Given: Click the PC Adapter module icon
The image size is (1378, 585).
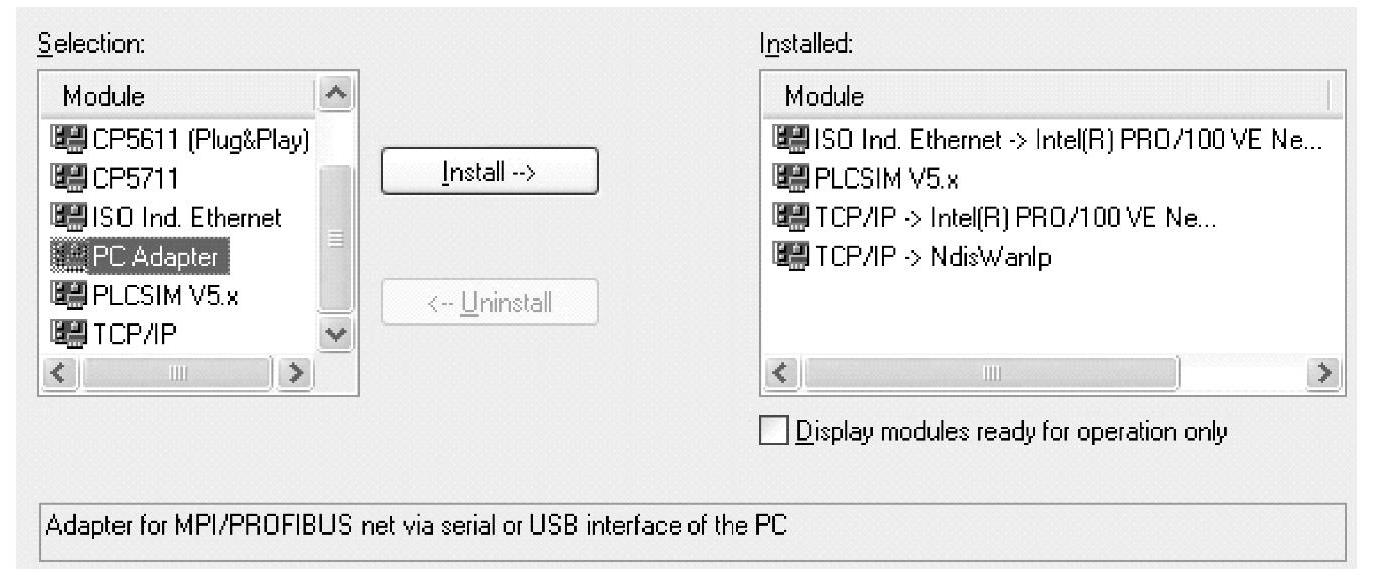Looking at the screenshot, I should tap(62, 256).
